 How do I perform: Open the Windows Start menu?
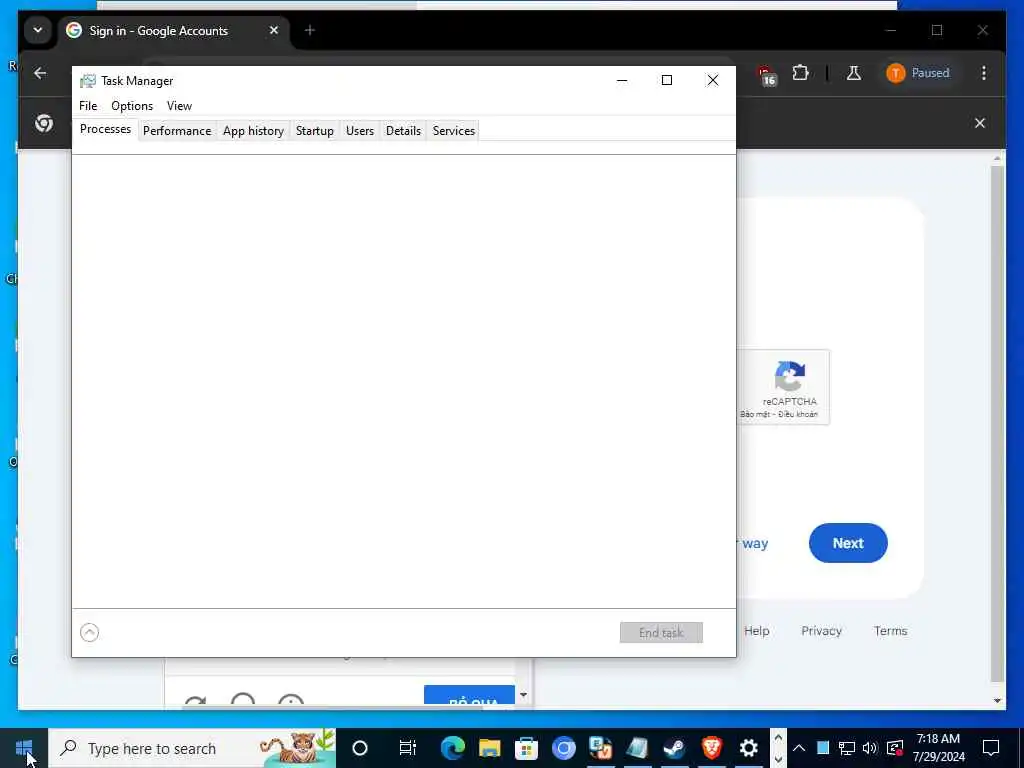[24, 748]
